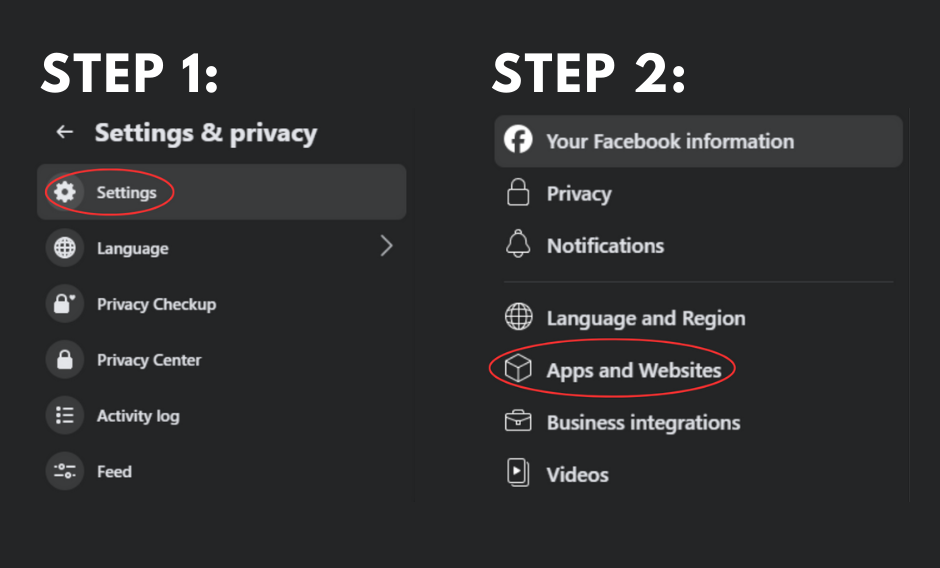Click the Language globe icon

click(x=65, y=248)
